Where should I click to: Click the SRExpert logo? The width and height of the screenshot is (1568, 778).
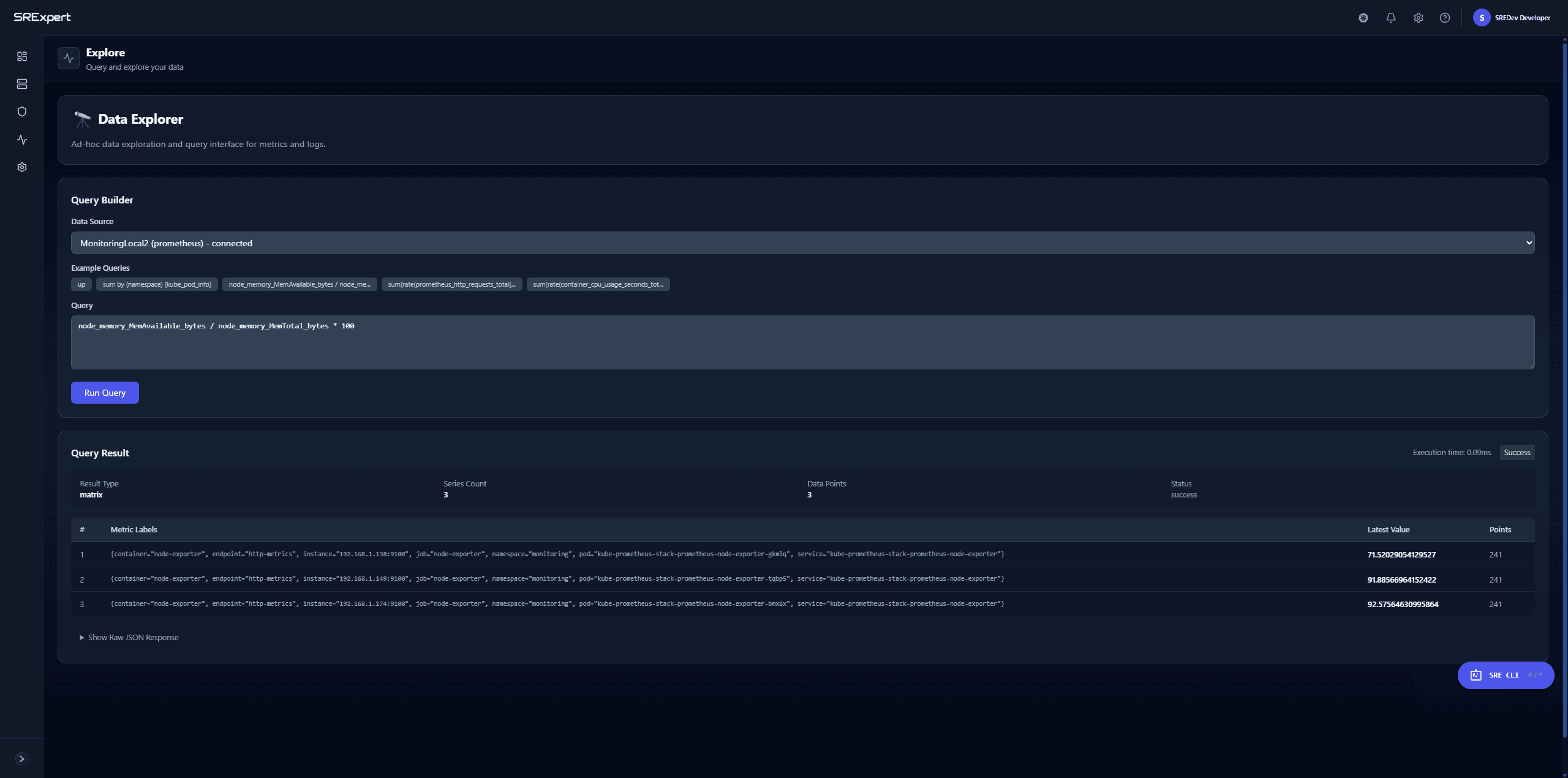point(42,17)
